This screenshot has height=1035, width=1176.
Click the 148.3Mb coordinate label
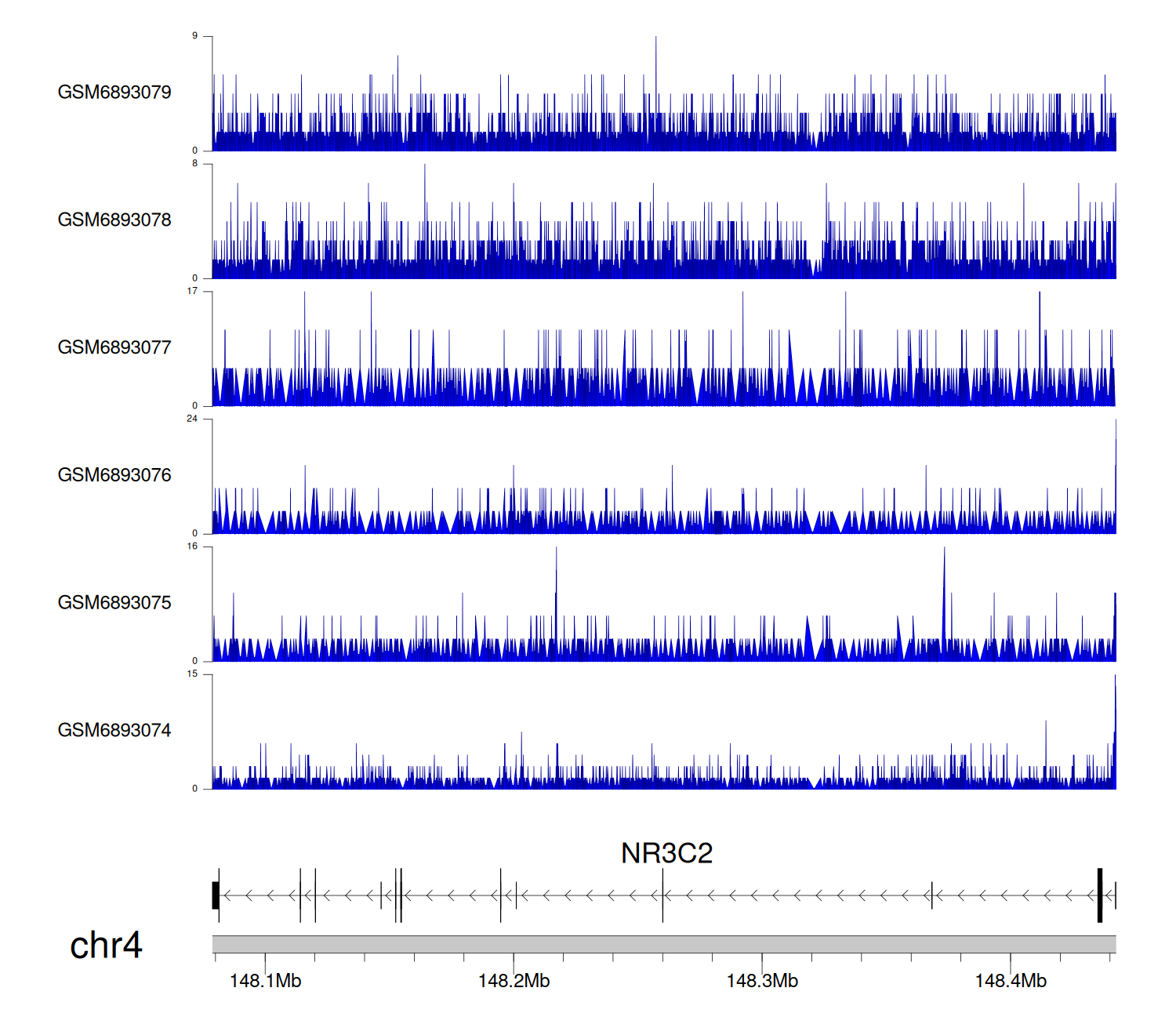click(762, 981)
